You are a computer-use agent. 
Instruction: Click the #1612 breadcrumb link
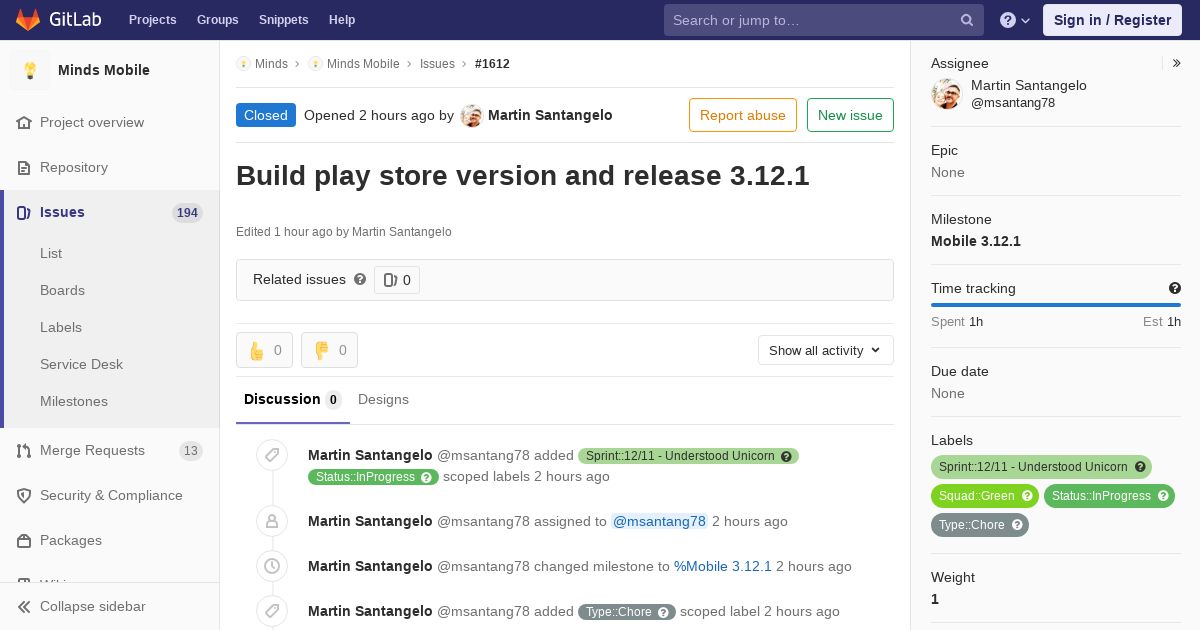492,63
